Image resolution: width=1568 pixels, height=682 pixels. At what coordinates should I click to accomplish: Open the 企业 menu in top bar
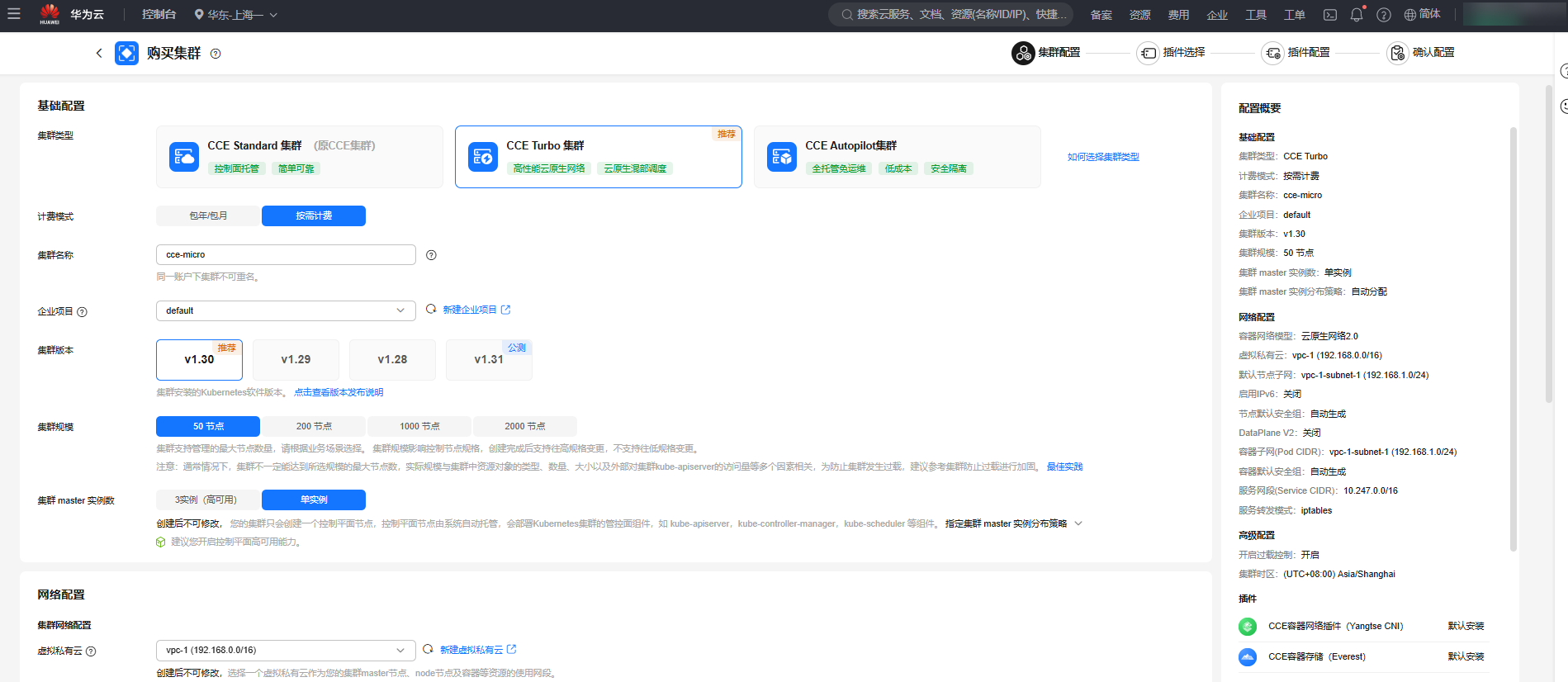tap(1217, 15)
